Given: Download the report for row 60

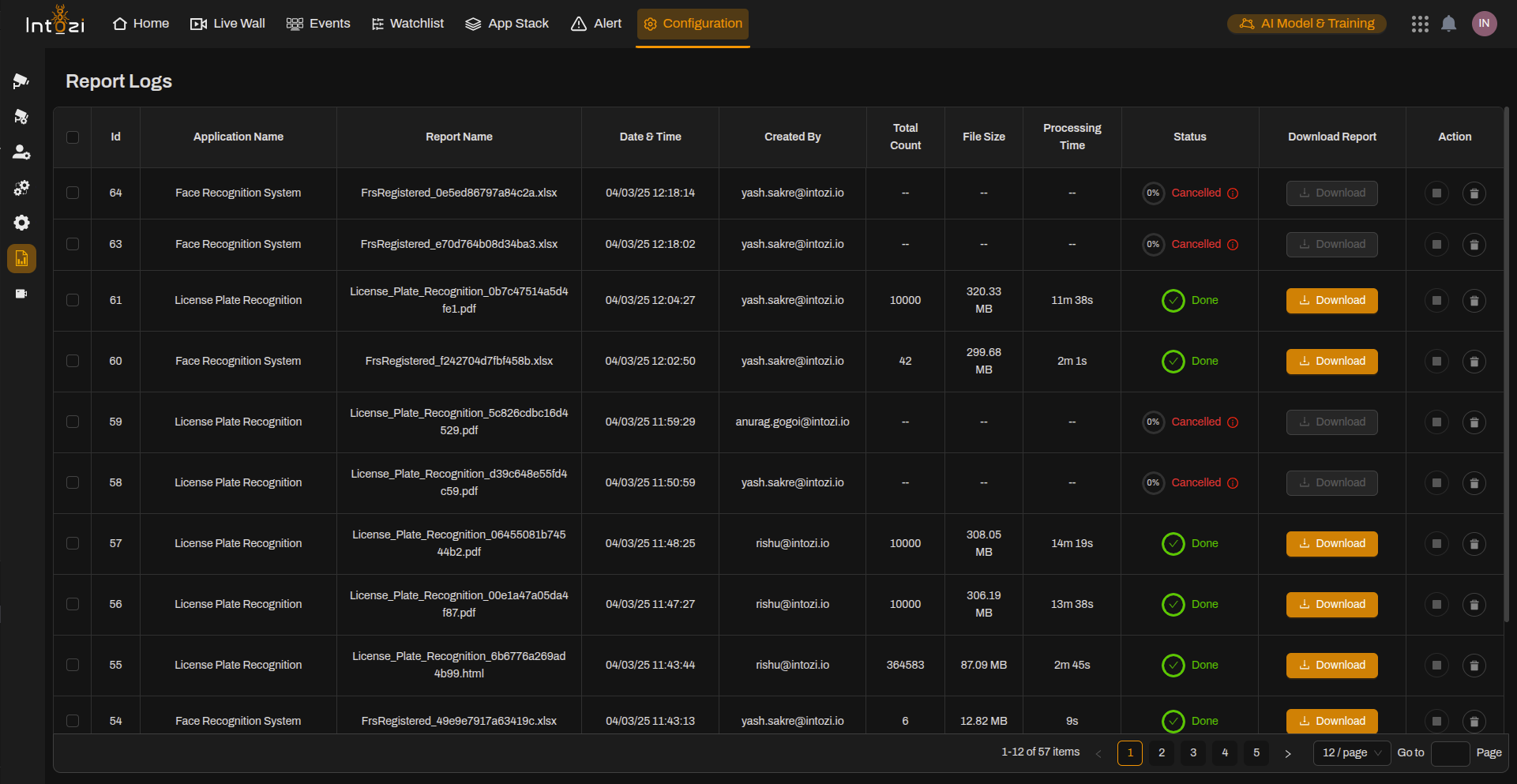Looking at the screenshot, I should [1331, 361].
